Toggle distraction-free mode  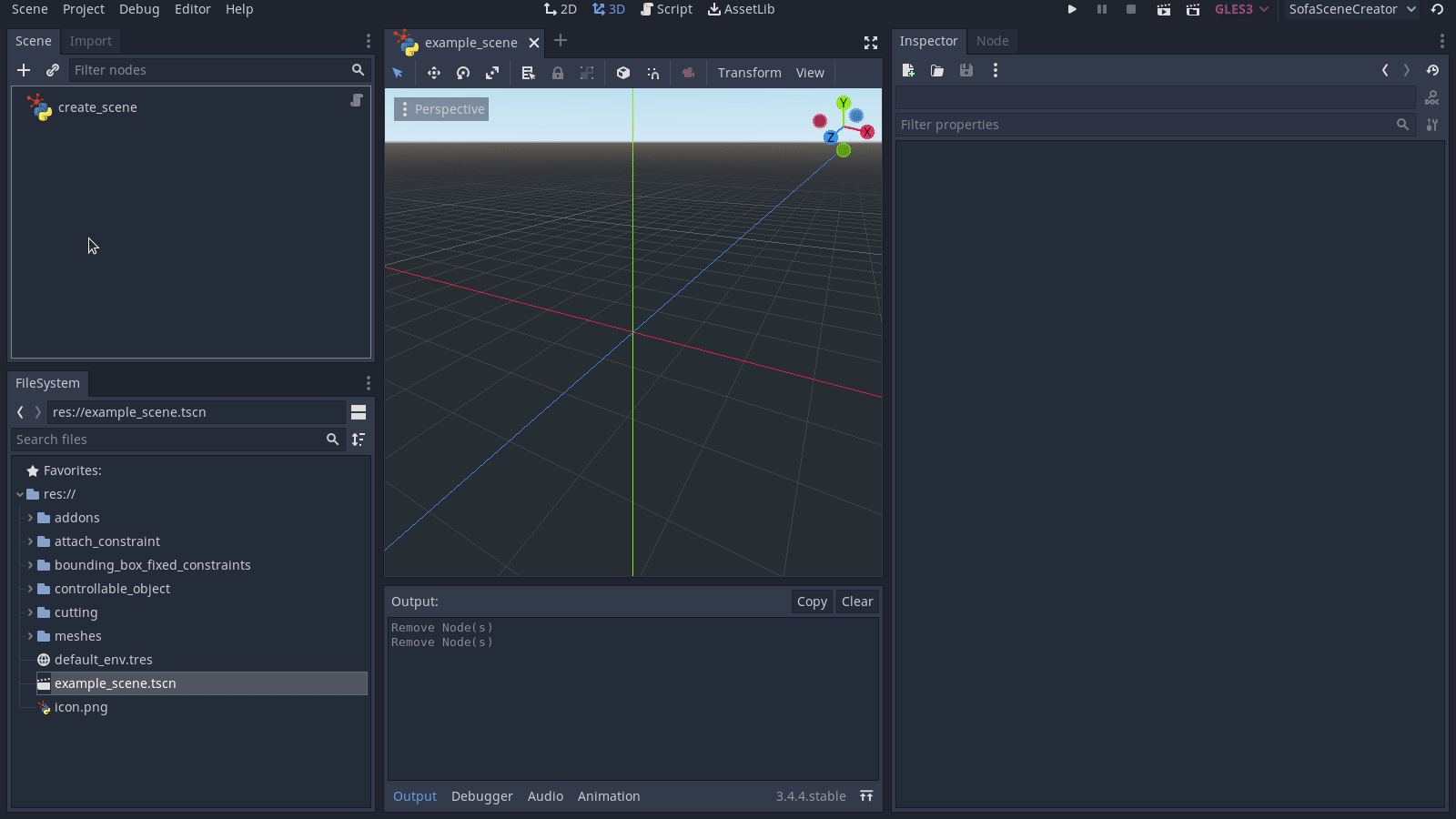(871, 43)
